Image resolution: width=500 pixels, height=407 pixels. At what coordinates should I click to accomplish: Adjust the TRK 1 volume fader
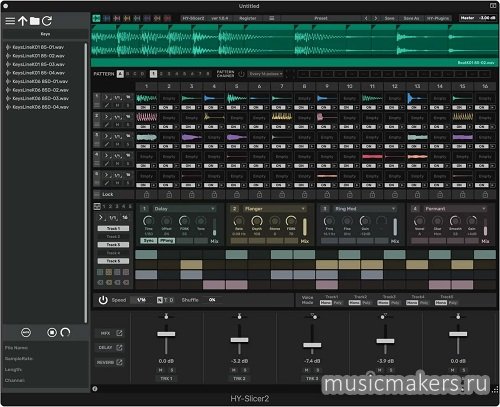coord(166,334)
